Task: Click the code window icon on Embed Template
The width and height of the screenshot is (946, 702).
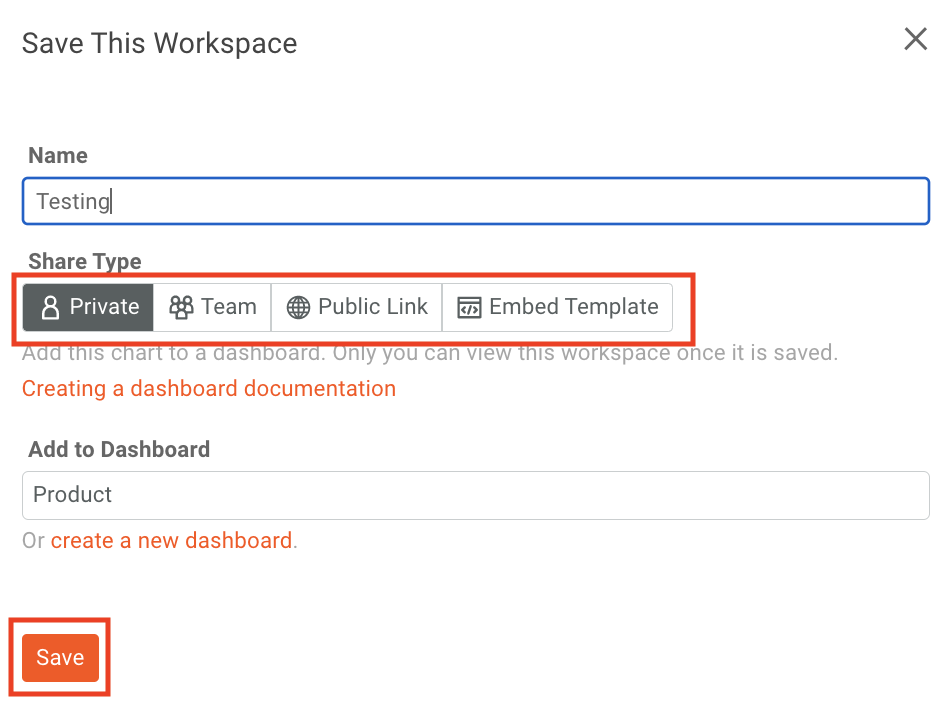Action: [x=469, y=308]
